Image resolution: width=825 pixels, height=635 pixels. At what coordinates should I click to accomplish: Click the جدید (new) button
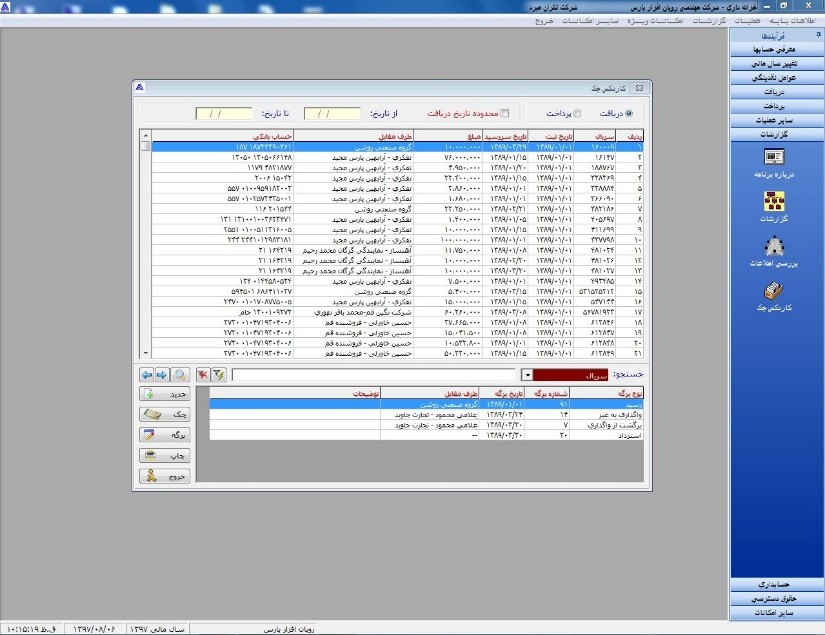(x=165, y=394)
